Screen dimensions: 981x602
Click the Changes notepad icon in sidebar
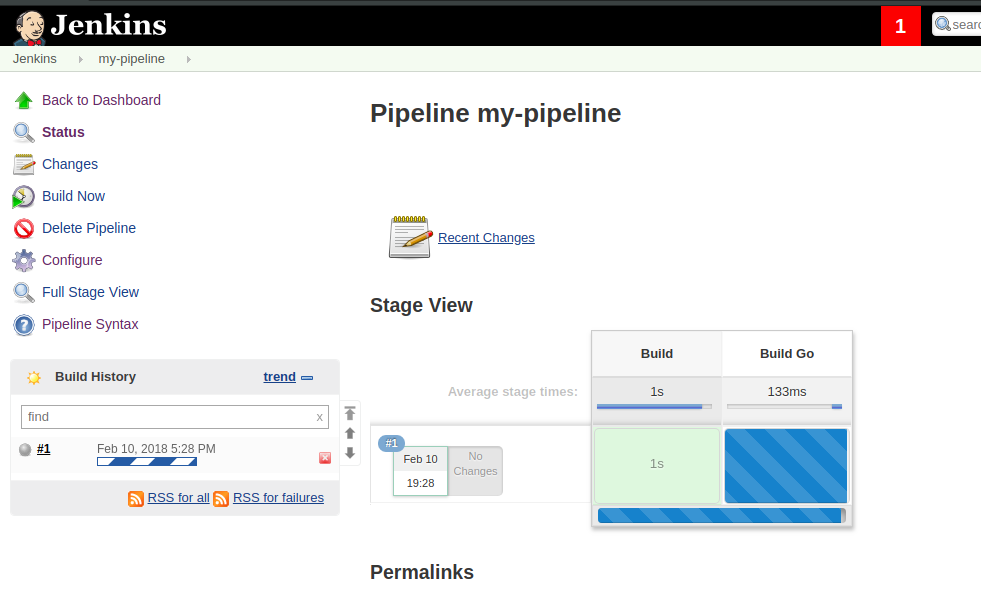click(x=24, y=164)
